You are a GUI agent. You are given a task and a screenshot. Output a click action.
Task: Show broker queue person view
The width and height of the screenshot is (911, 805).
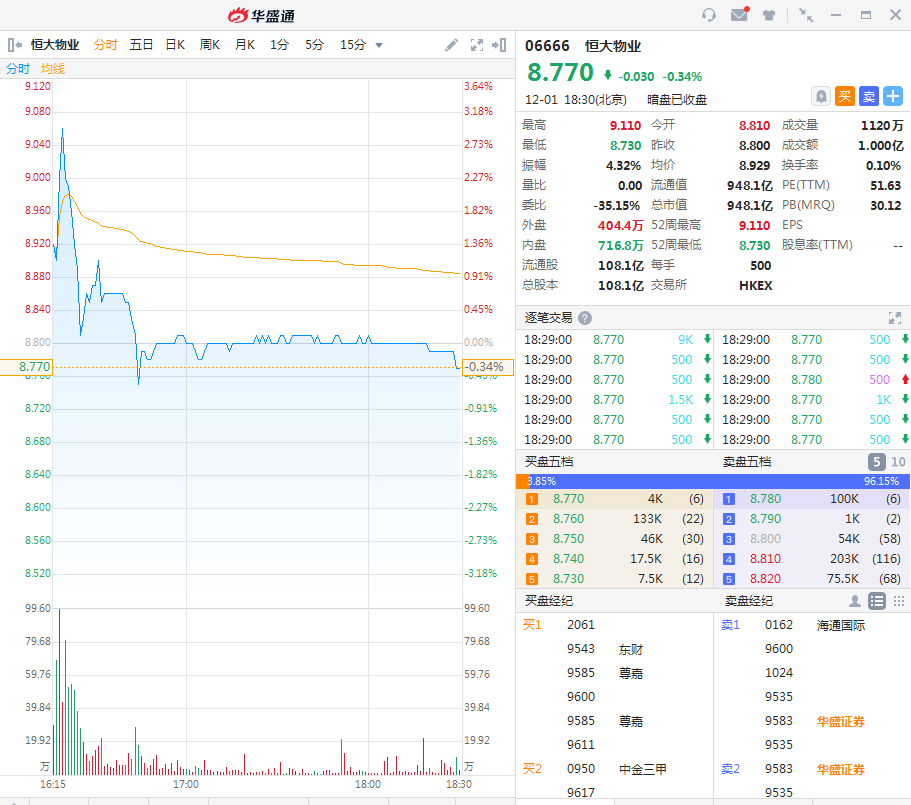855,601
